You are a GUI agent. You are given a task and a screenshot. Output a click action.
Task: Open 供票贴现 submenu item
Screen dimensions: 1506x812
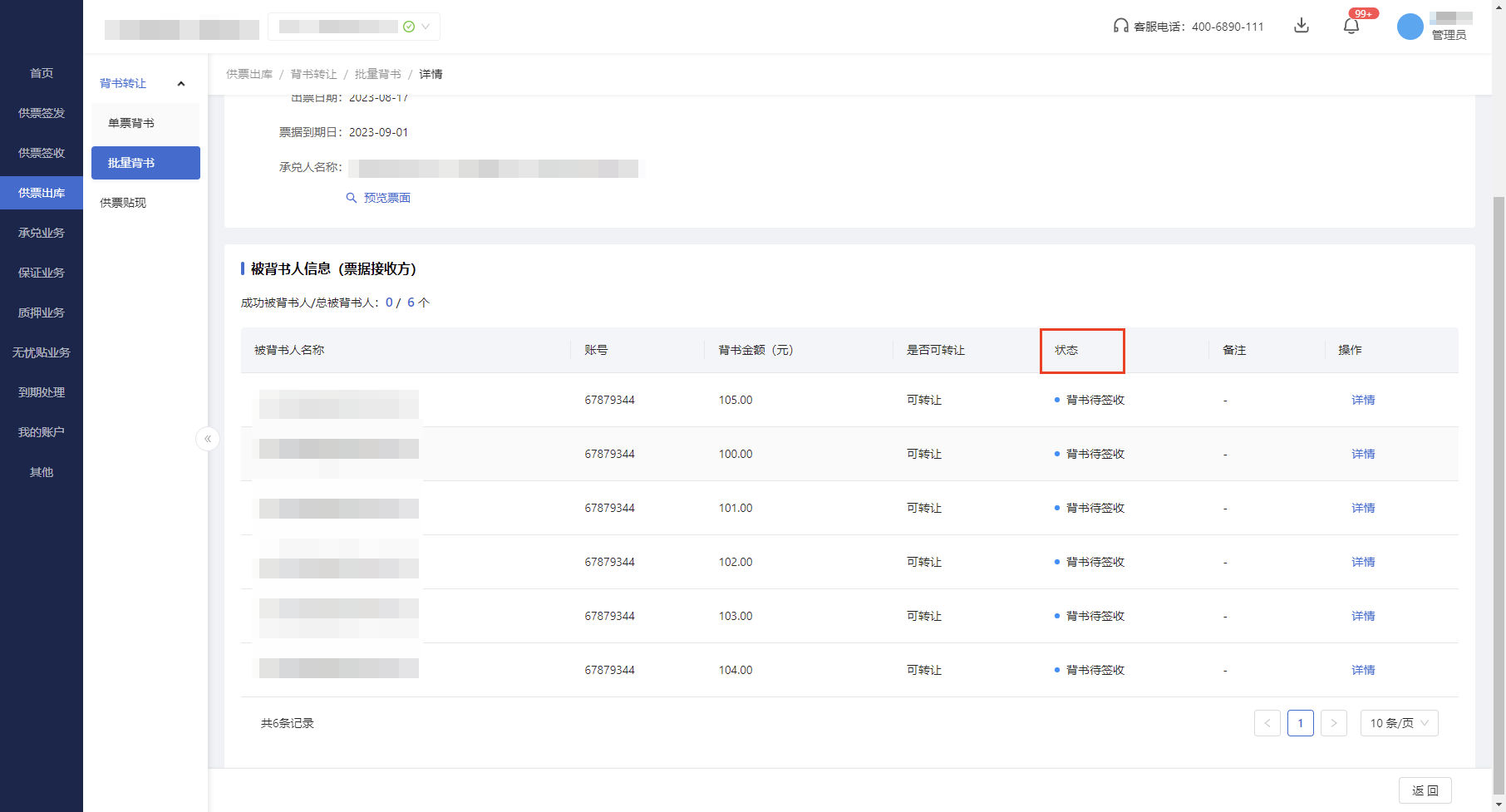(123, 203)
